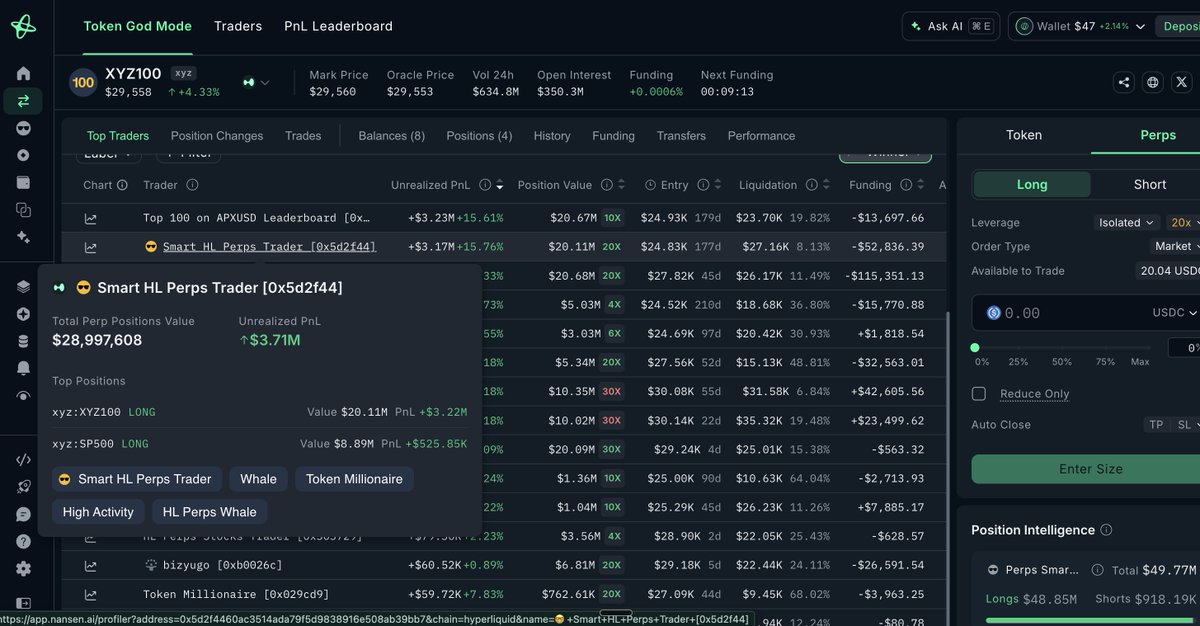The width and height of the screenshot is (1200, 626).
Task: Open the wallet sidebar icon
Action: coord(23,182)
